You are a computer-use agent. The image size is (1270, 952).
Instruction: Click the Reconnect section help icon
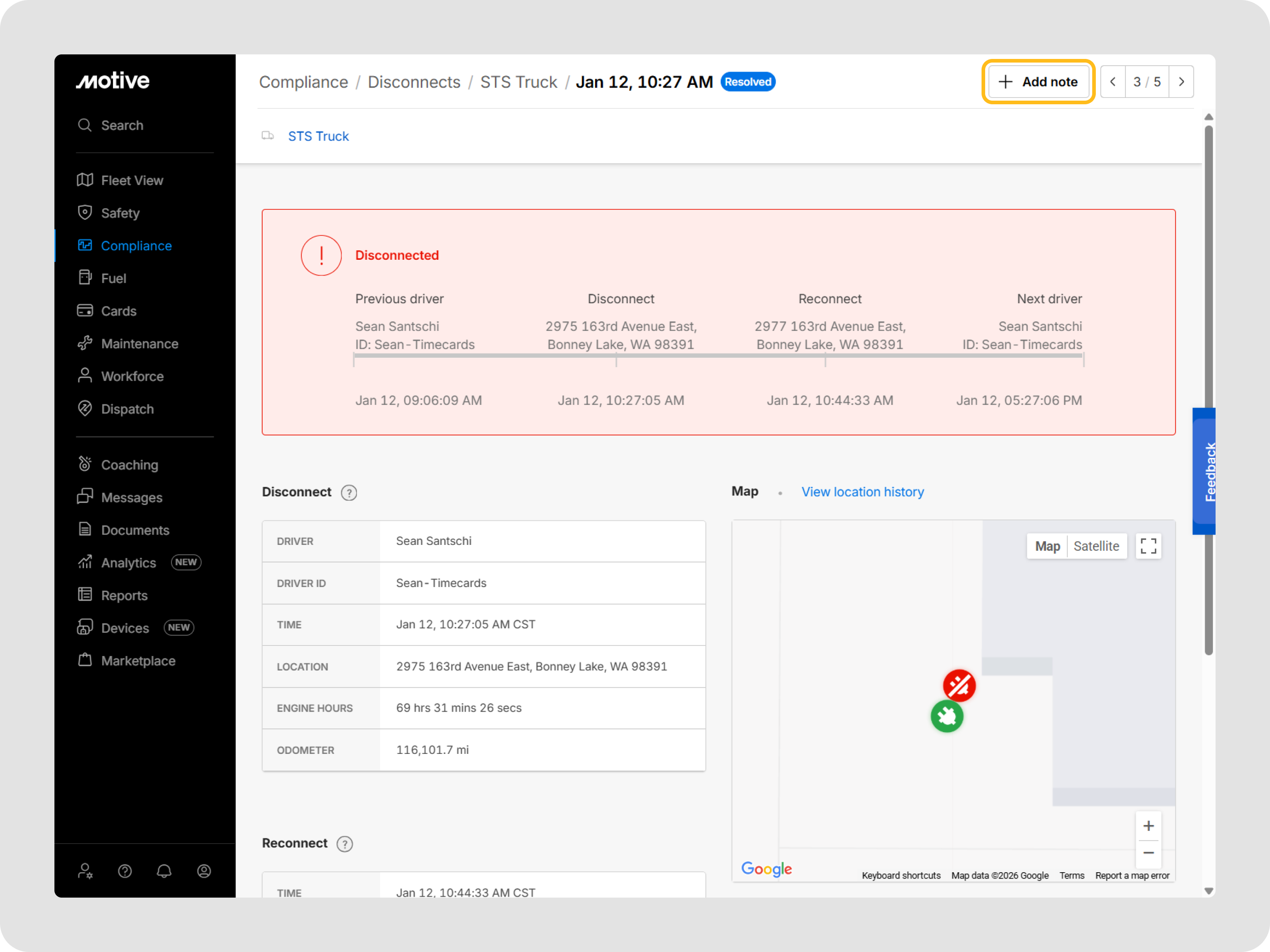[x=344, y=844]
